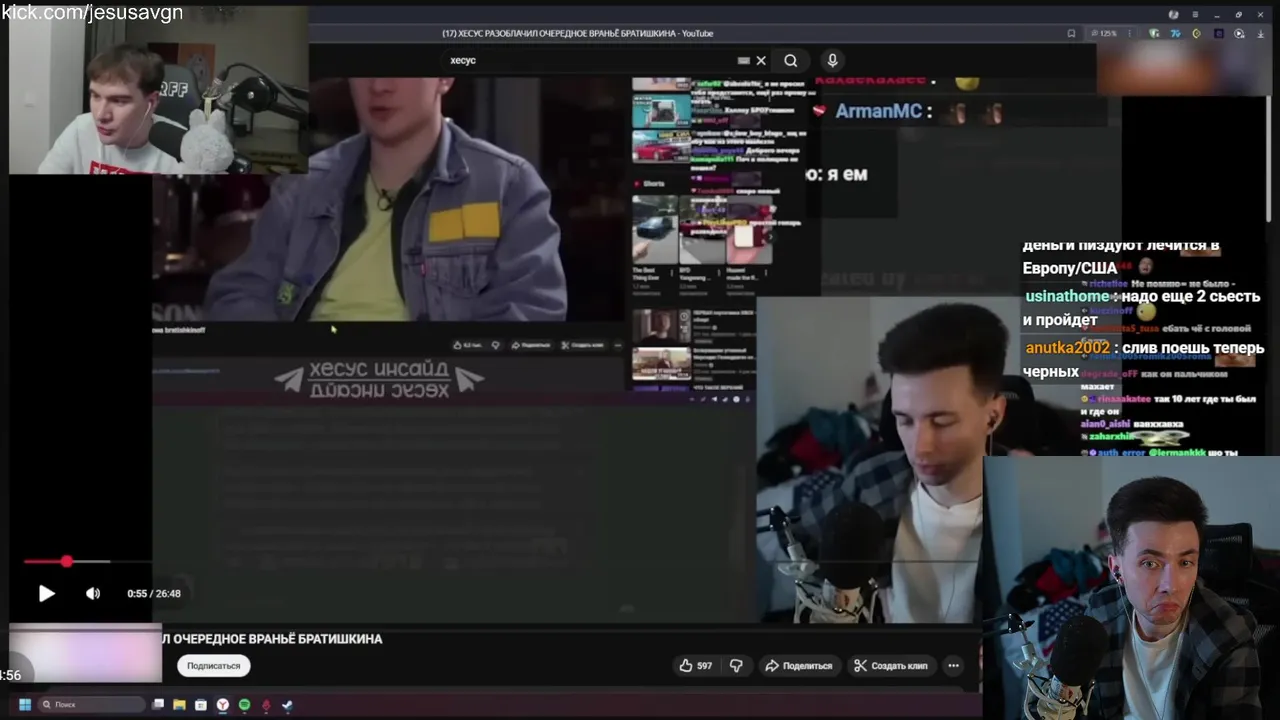Open the dark square extension icon
This screenshot has width=1280, height=720.
[1219, 33]
